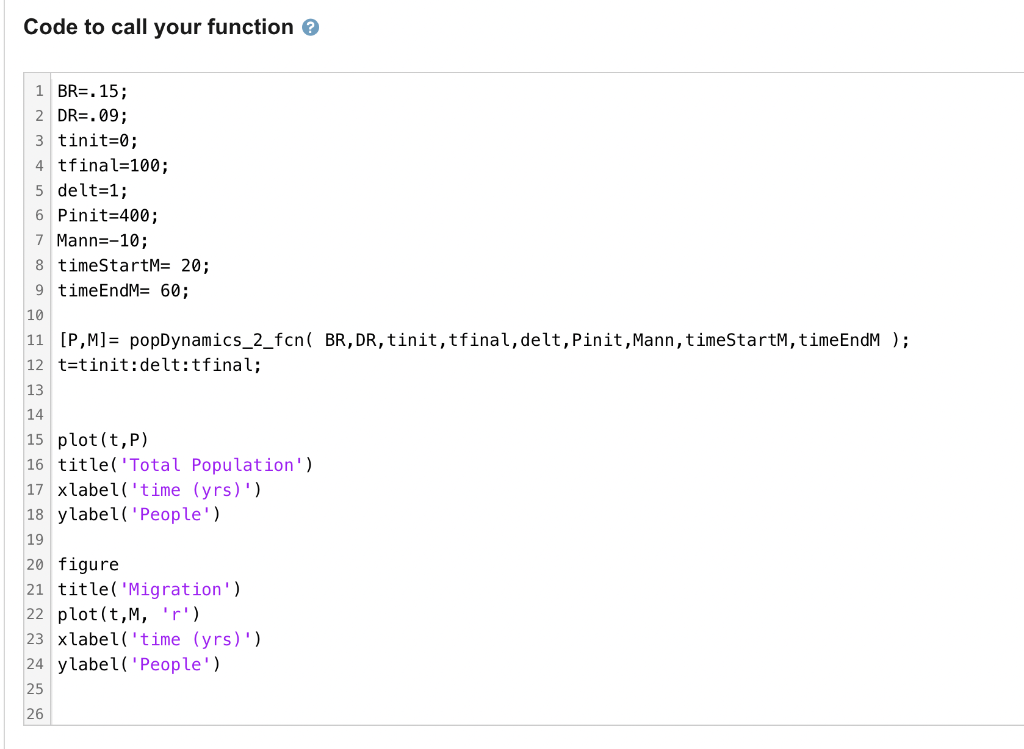The width and height of the screenshot is (1024, 749).
Task: Click the 'Total Population' title string
Action: [212, 465]
